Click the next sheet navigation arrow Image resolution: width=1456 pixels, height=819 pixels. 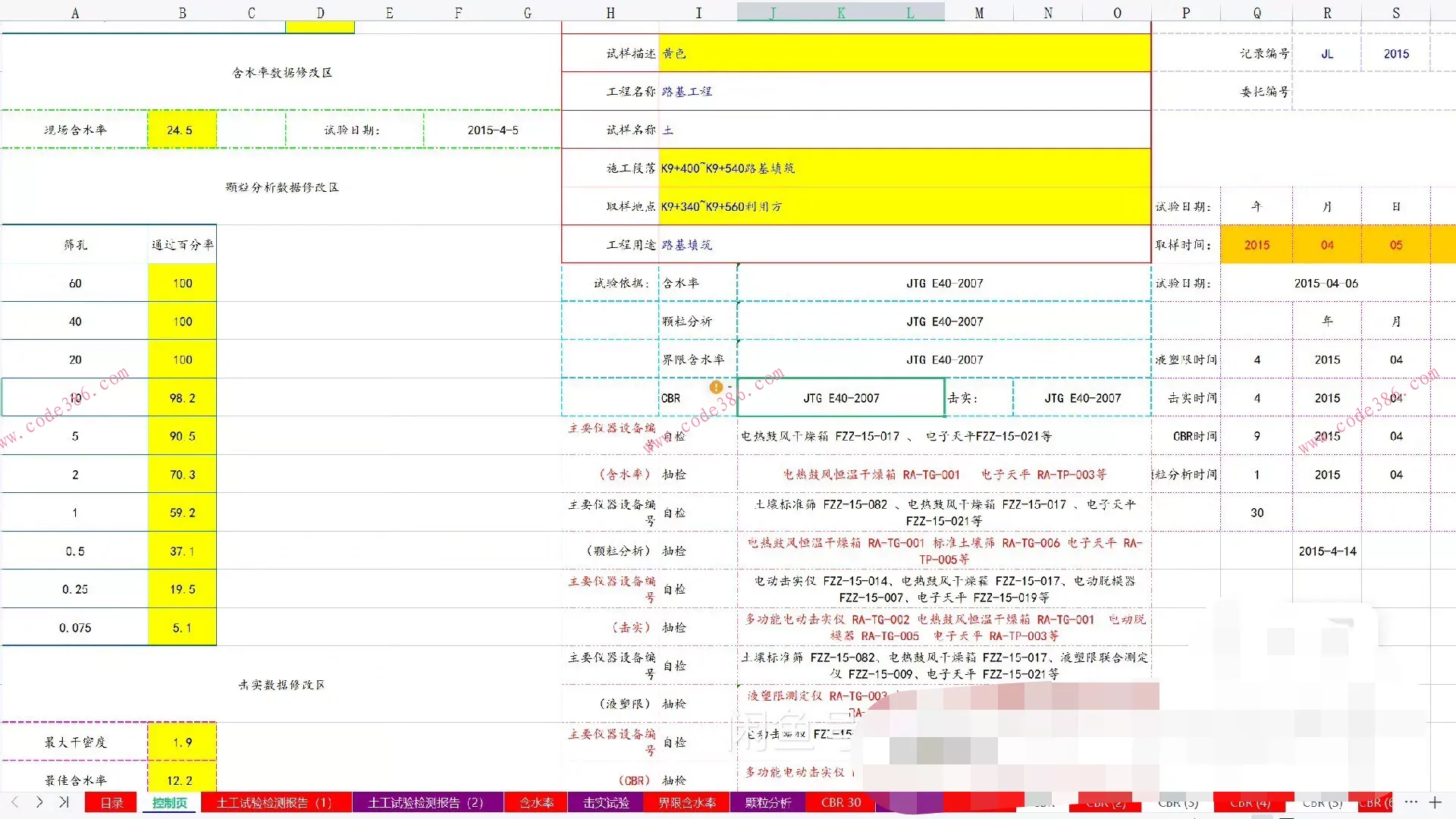(39, 802)
